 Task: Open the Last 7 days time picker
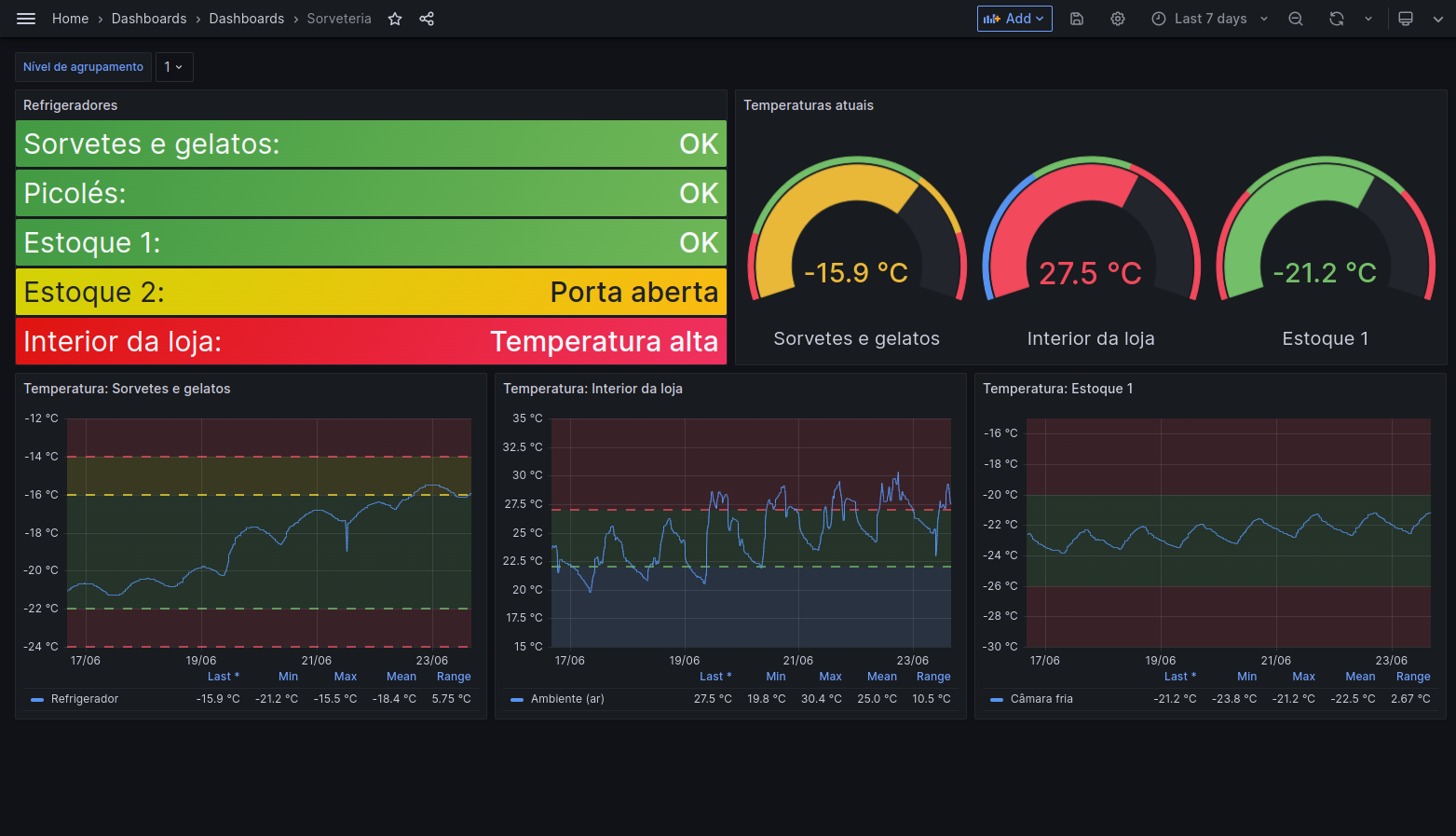(1209, 19)
